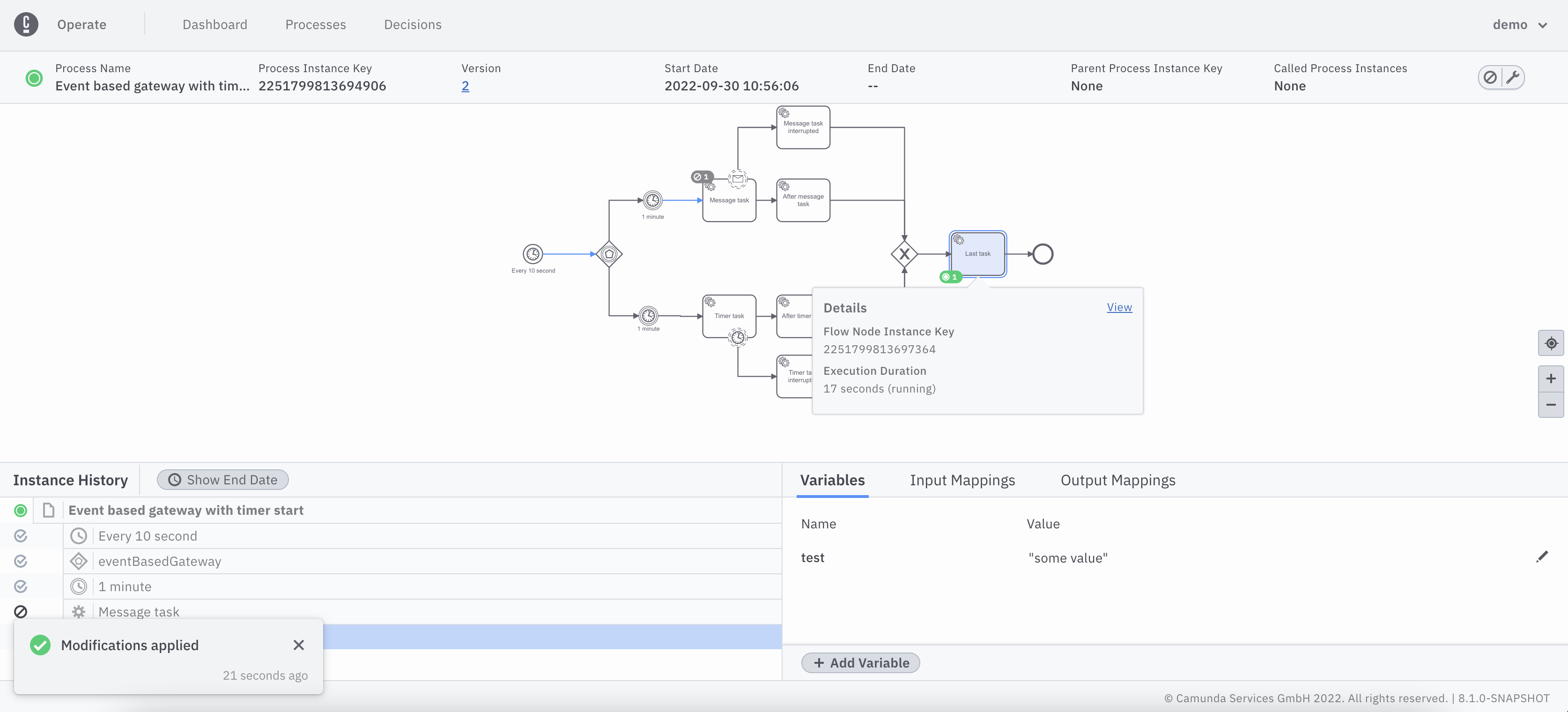Screen dimensions: 1568x712
Task: Click the cancel instance icon
Action: [x=1489, y=77]
